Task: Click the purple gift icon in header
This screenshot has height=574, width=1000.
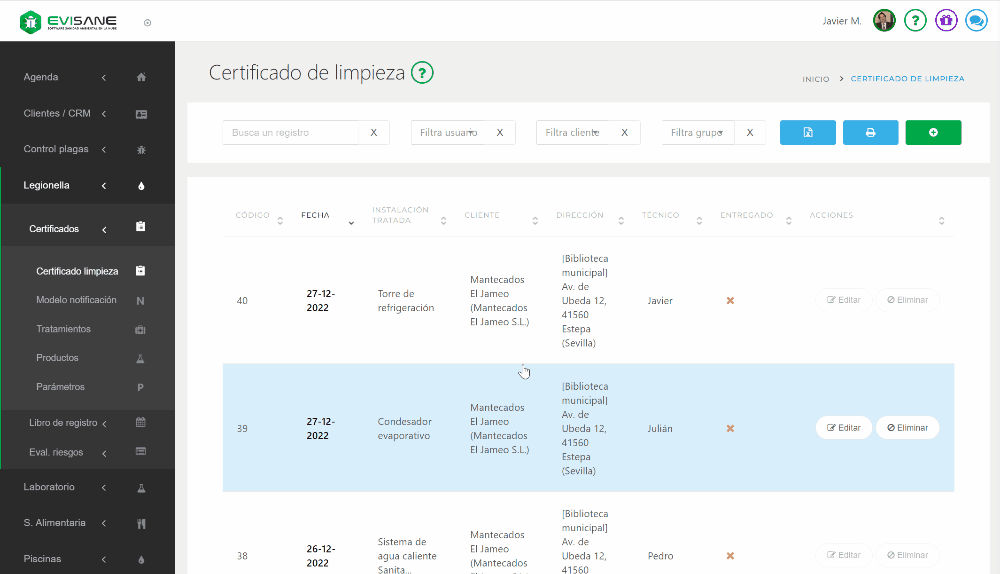Action: [946, 21]
